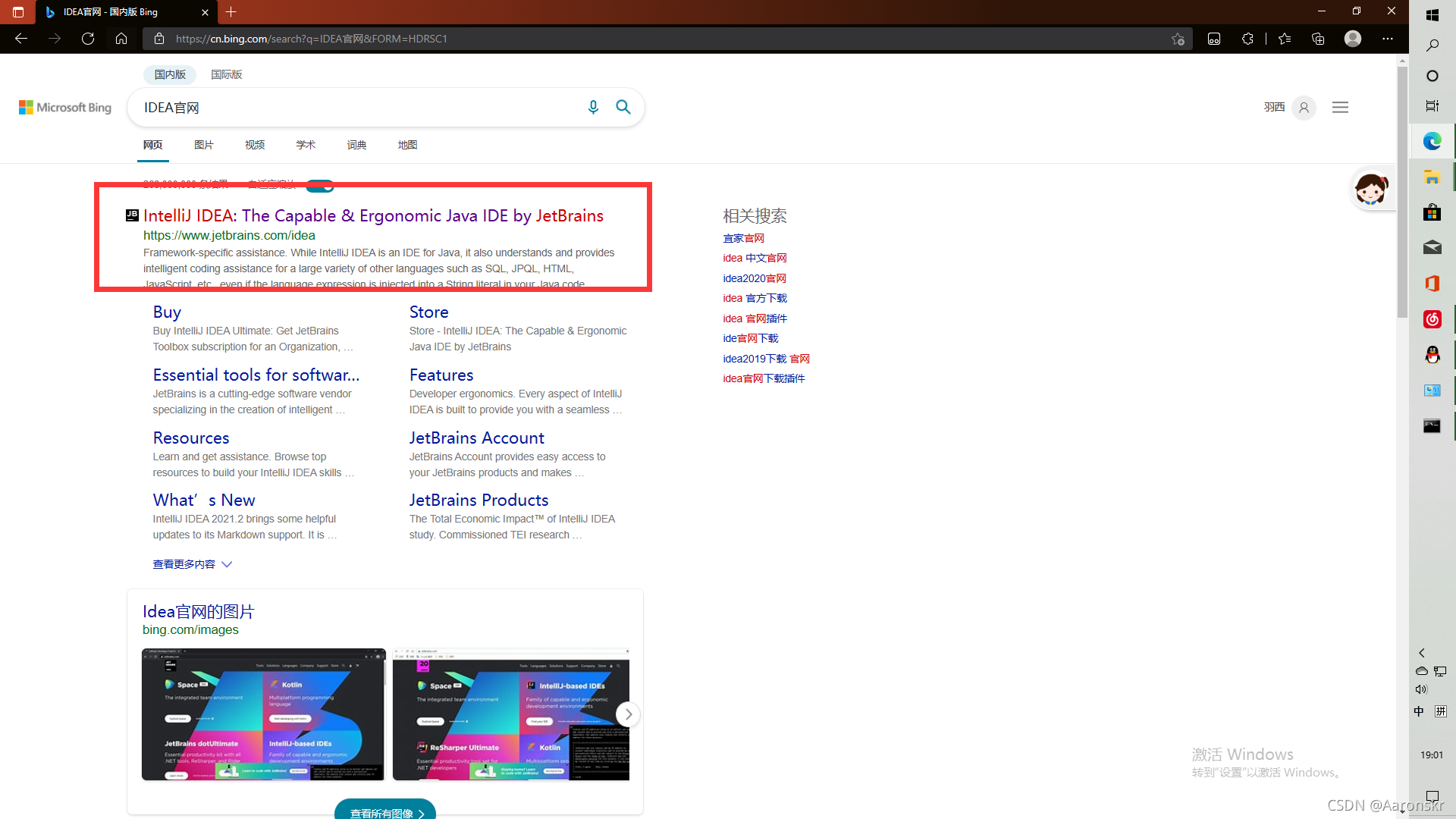
Task: Open the Windows Start menu
Action: pyautogui.click(x=1432, y=15)
